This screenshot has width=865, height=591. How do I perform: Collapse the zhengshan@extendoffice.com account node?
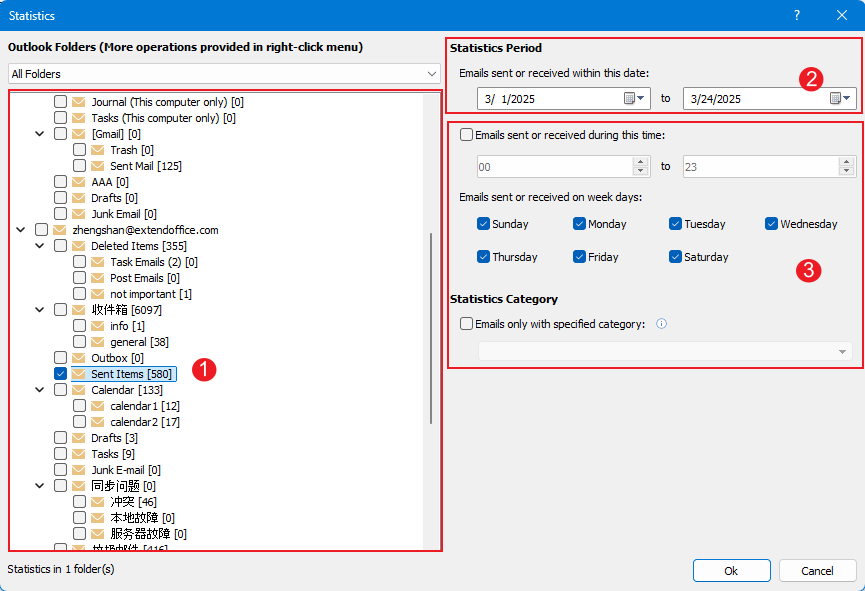pos(21,230)
